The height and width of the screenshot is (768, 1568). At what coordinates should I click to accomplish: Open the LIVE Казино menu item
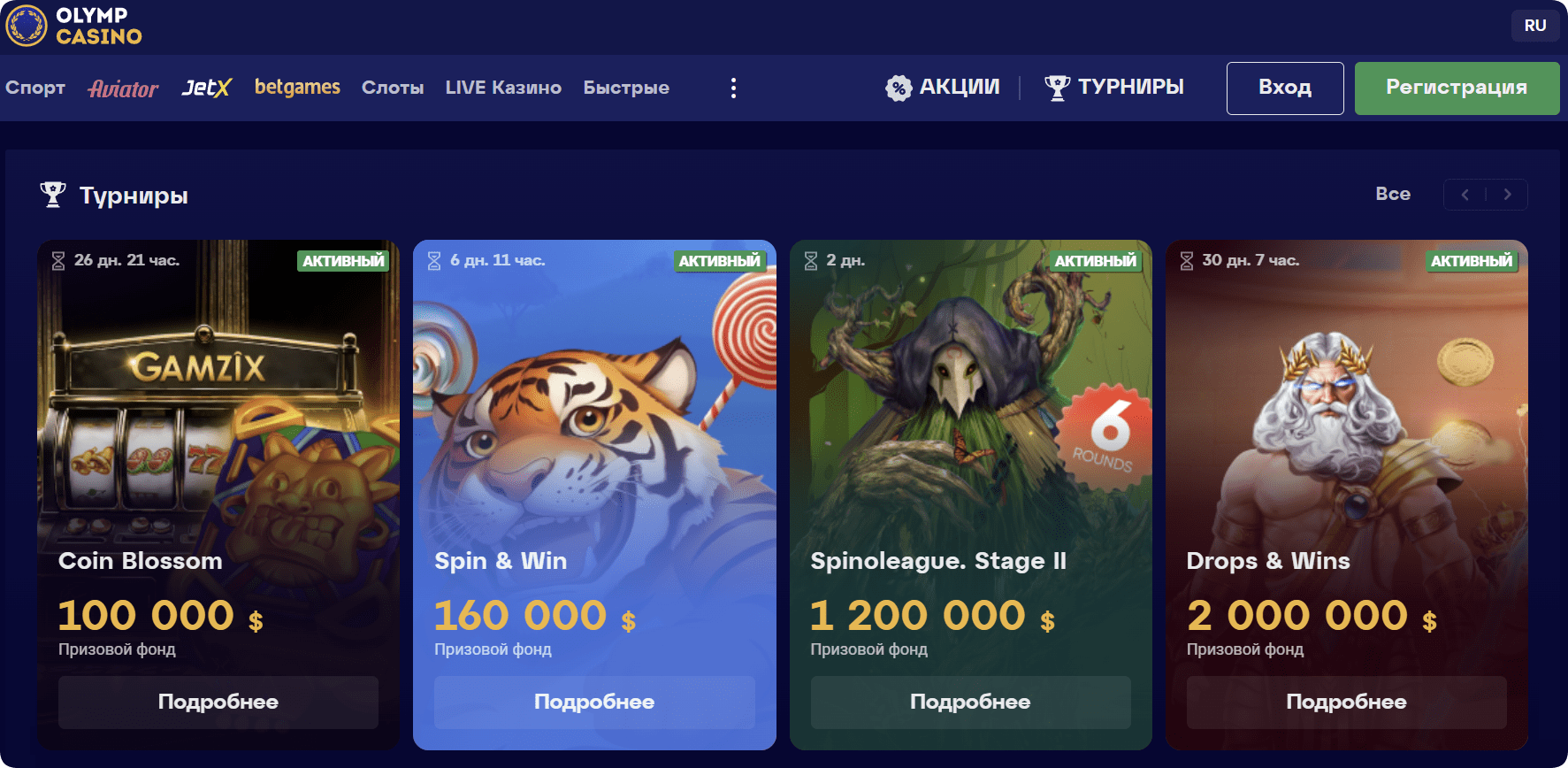(x=503, y=88)
